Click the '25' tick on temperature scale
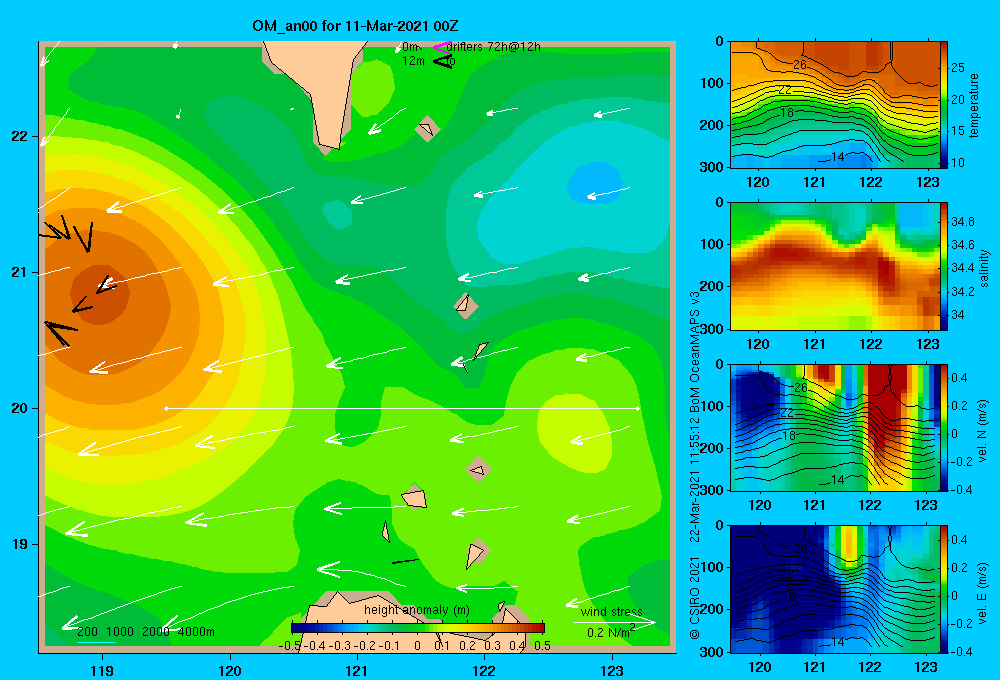This screenshot has height=680, width=1000. click(958, 68)
